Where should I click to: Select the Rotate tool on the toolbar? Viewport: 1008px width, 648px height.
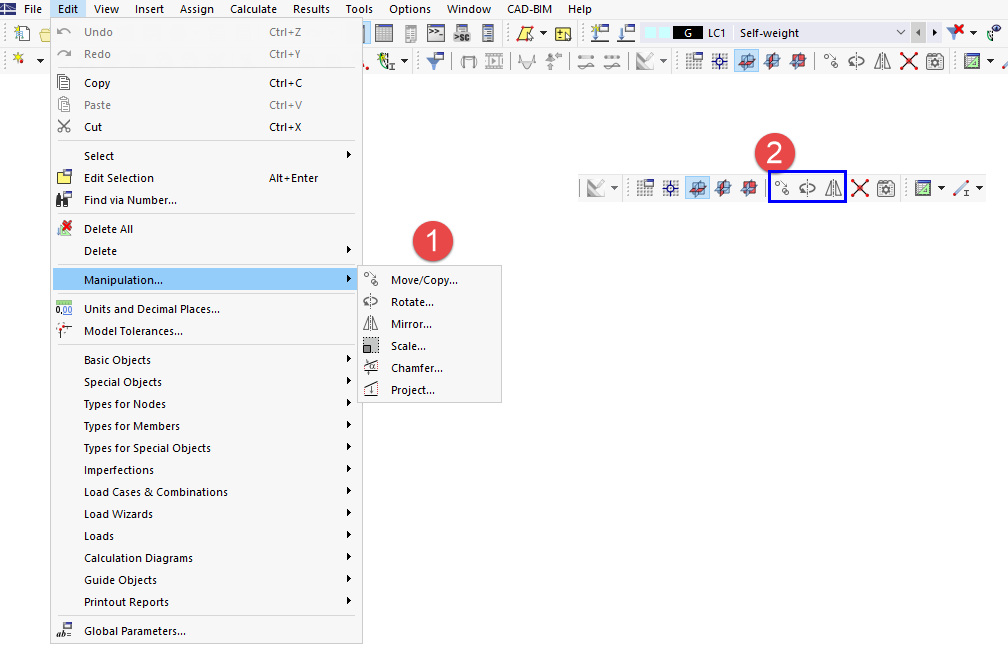pos(807,187)
